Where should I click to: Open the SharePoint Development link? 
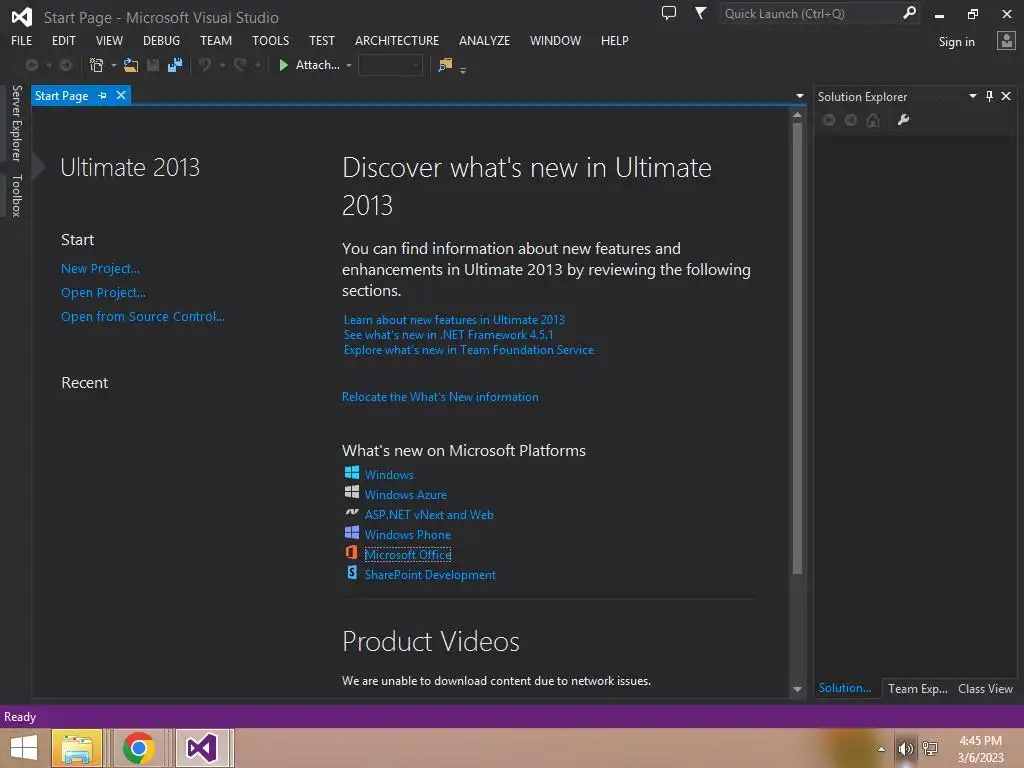point(430,575)
